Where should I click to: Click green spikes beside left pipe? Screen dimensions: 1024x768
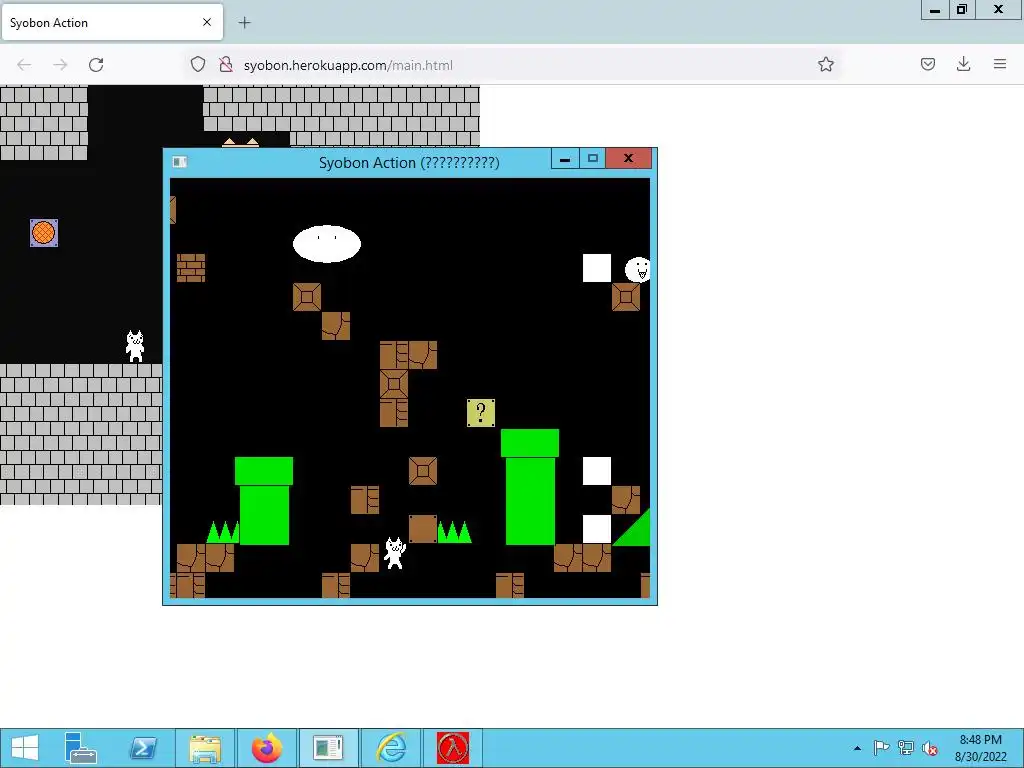tap(223, 532)
